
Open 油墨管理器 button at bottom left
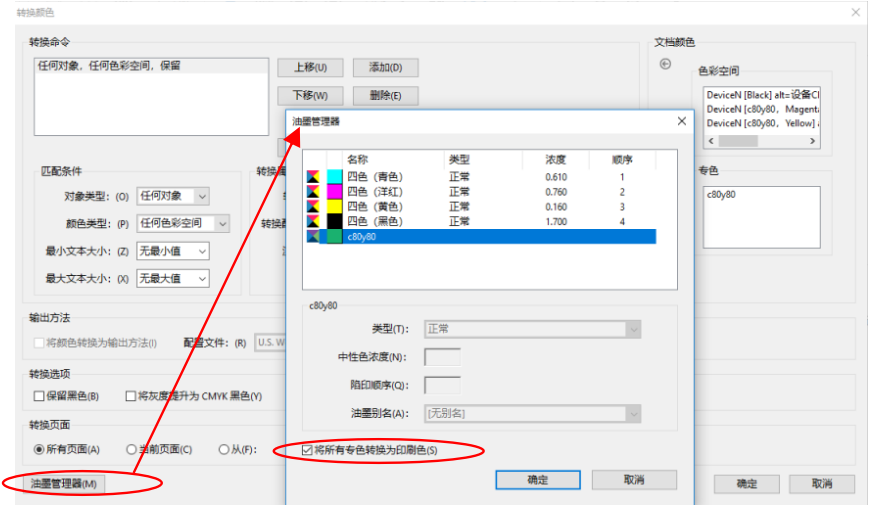point(65,484)
